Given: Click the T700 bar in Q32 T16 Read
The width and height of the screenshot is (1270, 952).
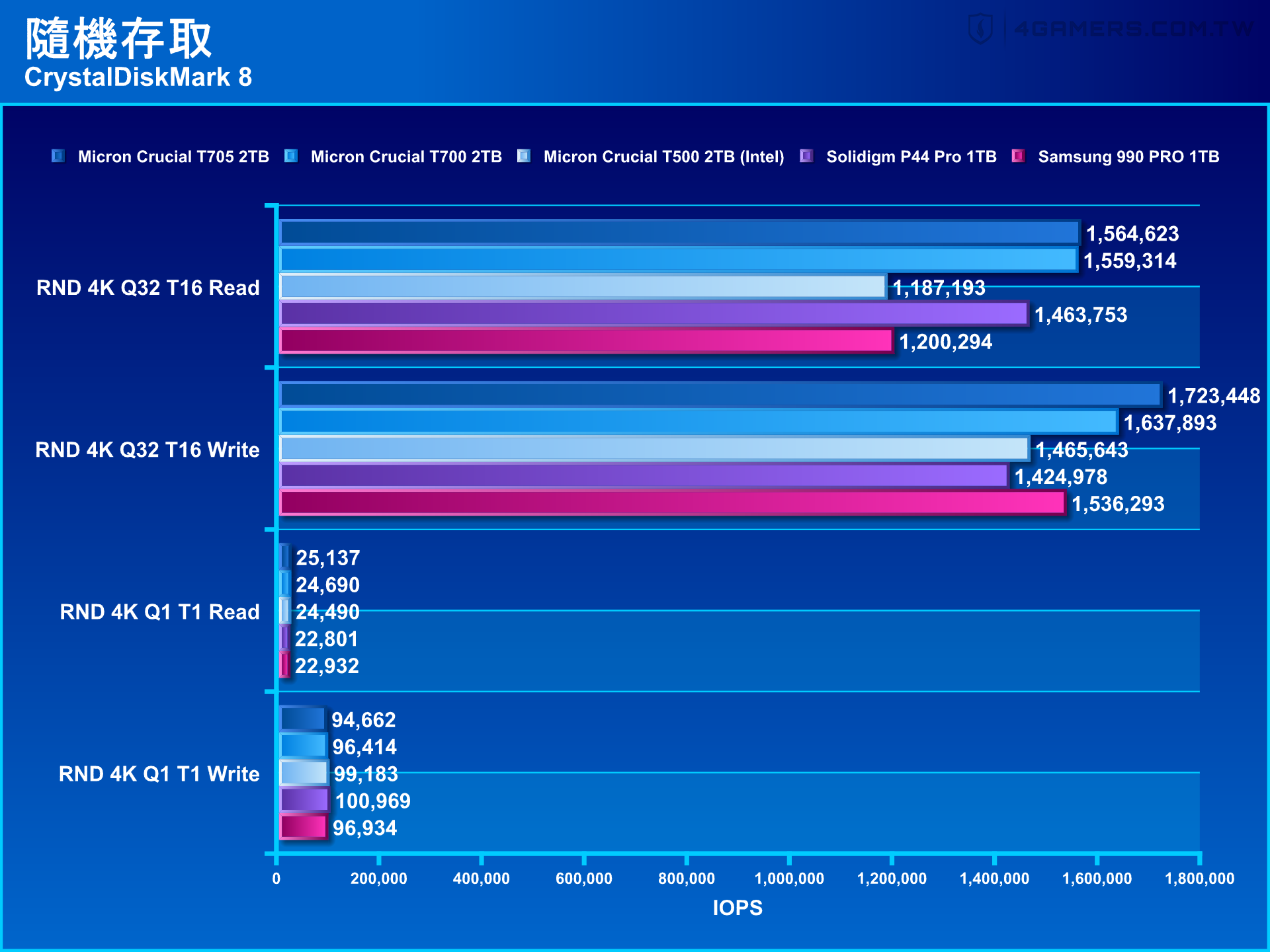Looking at the screenshot, I should (678, 260).
